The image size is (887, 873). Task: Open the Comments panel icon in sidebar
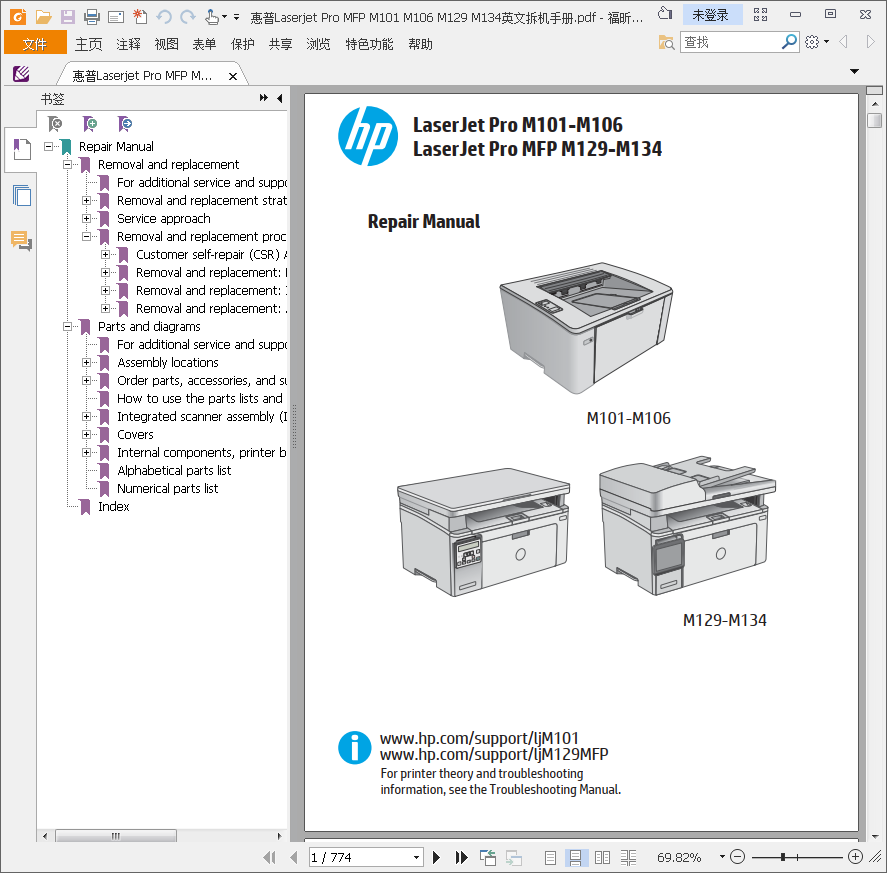[21, 240]
